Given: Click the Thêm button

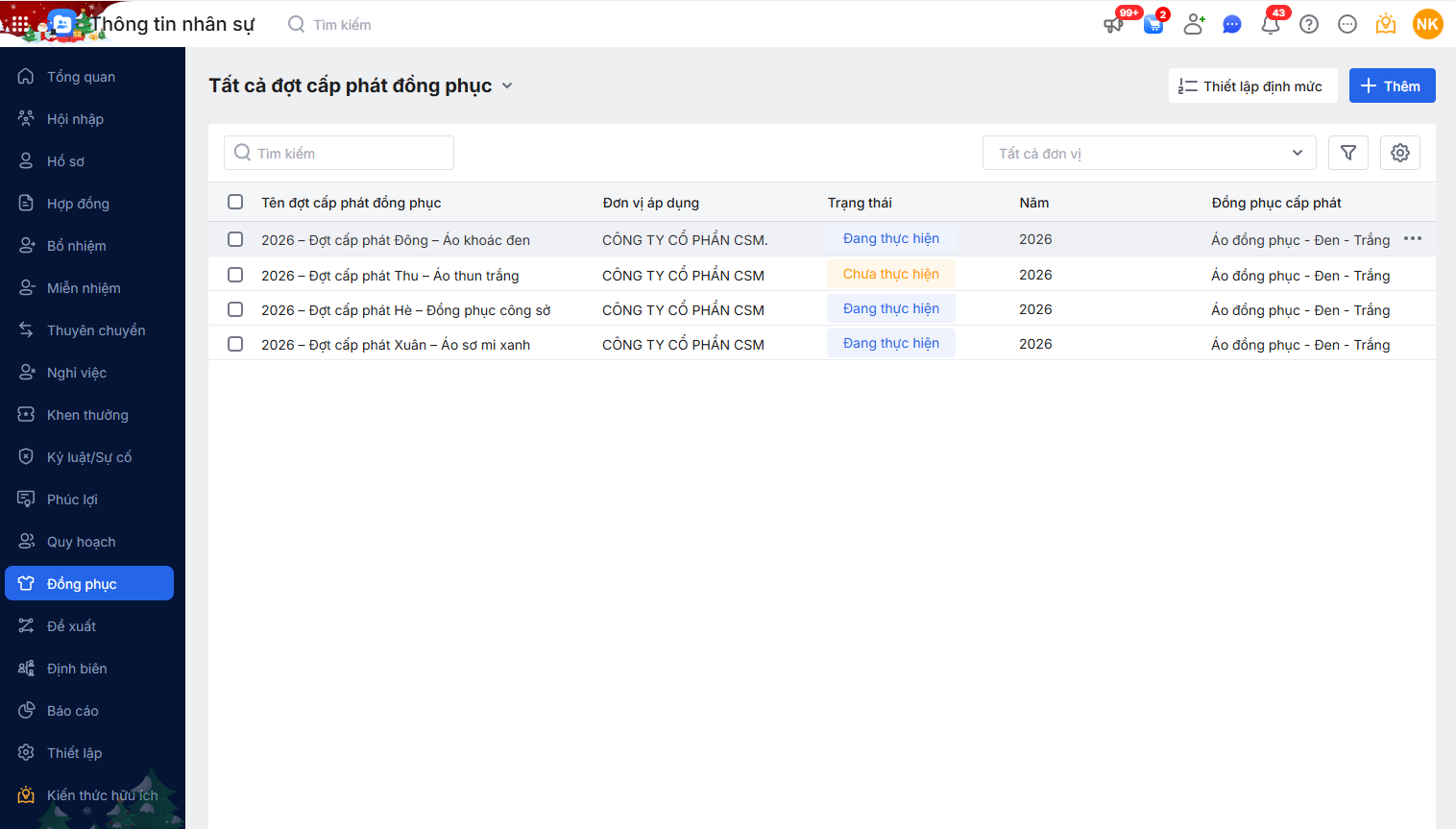Looking at the screenshot, I should point(1392,85).
